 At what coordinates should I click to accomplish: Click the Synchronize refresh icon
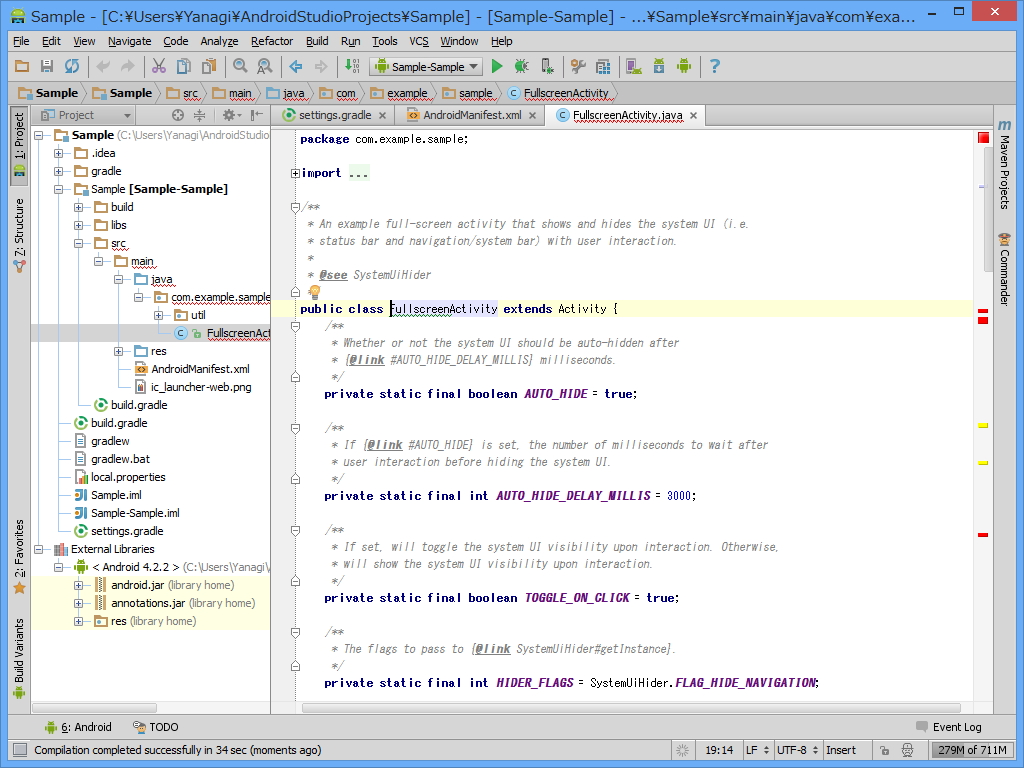(x=71, y=67)
